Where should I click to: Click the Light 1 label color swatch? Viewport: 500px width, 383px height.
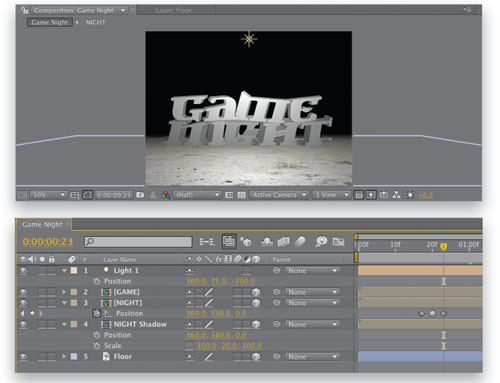click(x=74, y=271)
